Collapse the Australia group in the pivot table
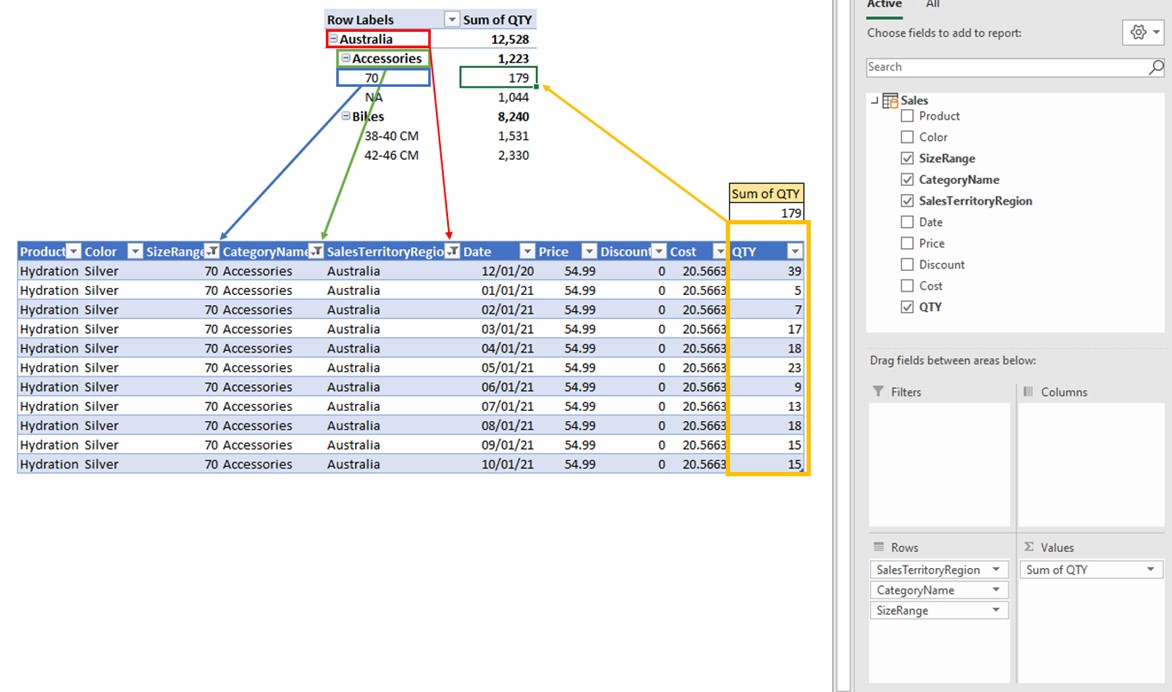The height and width of the screenshot is (692, 1172). (x=333, y=39)
